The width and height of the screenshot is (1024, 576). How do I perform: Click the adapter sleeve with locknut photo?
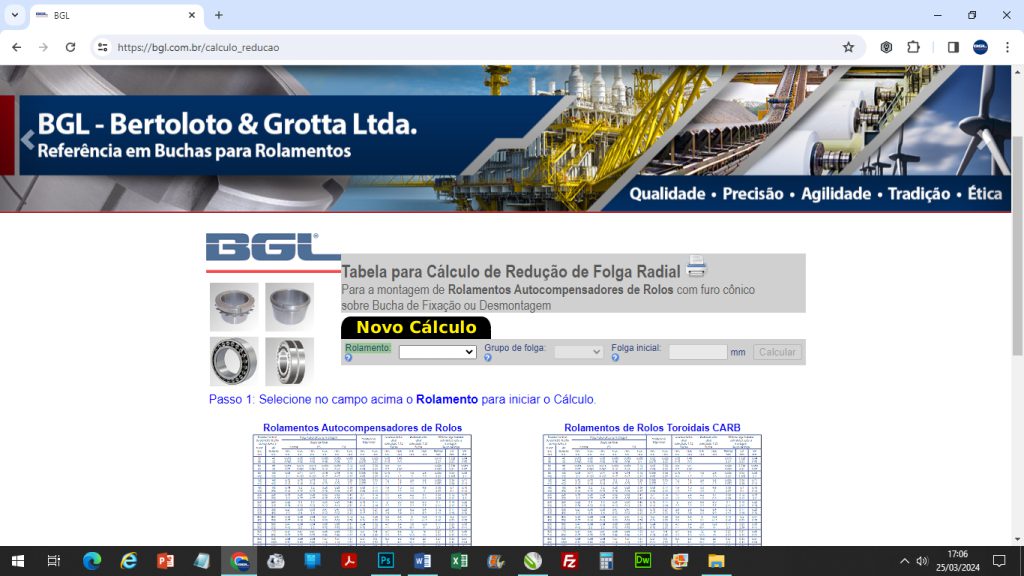[234, 307]
